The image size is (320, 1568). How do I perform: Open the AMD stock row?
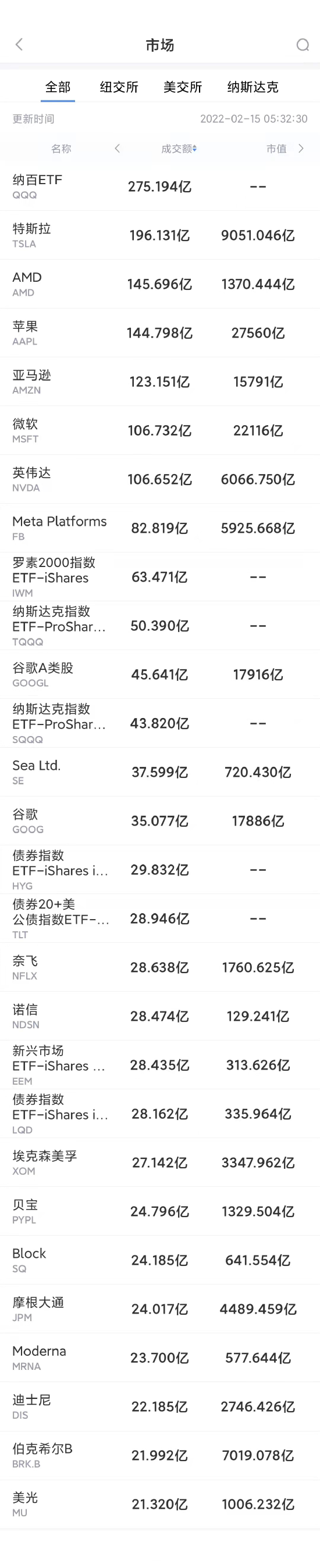(x=159, y=284)
